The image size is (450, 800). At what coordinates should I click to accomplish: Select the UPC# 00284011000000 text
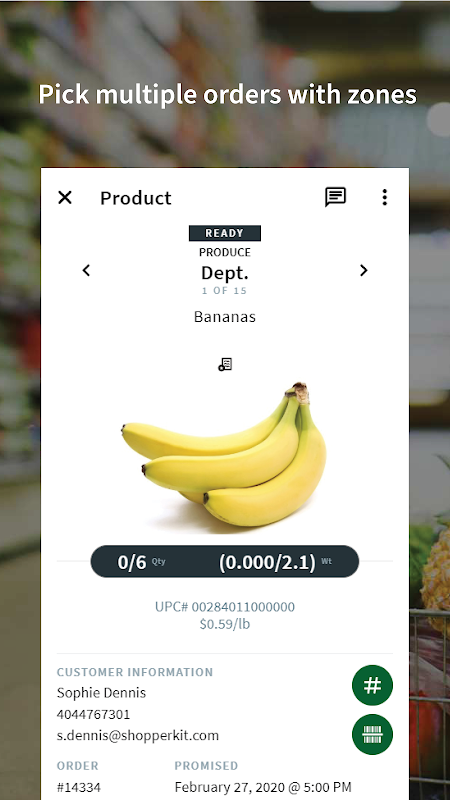tap(225, 607)
